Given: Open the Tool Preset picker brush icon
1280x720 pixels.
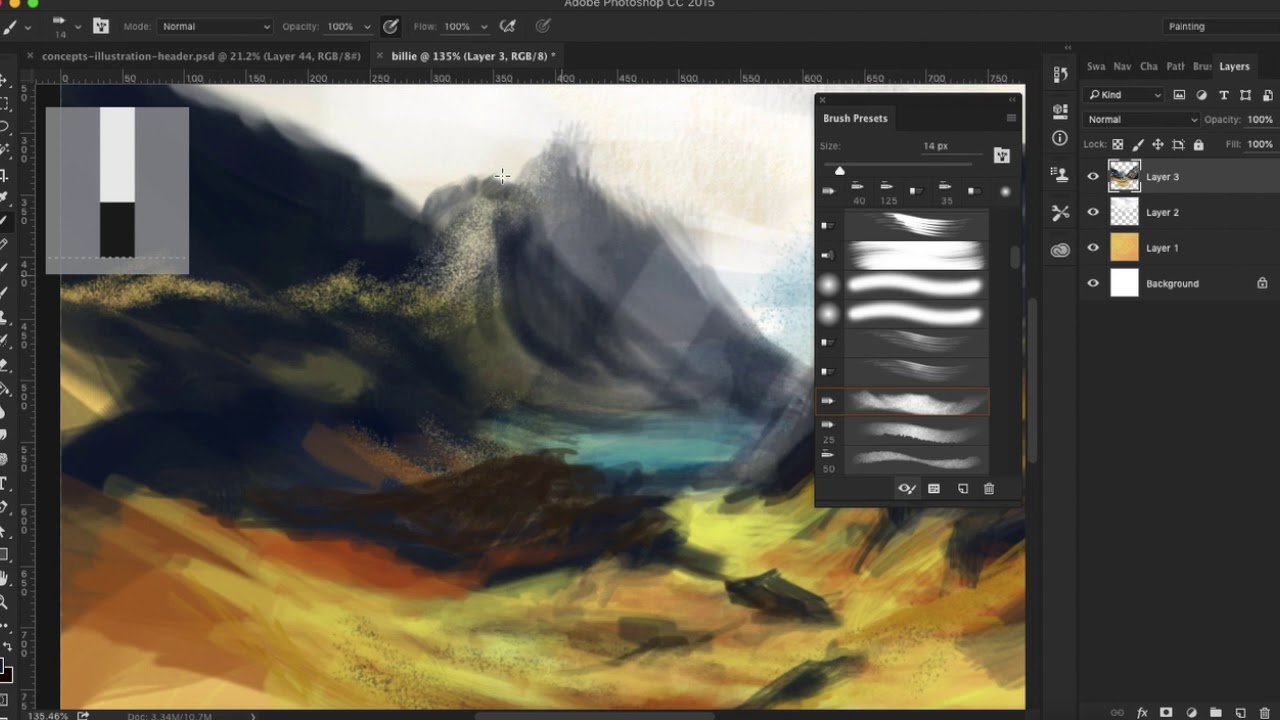Looking at the screenshot, I should point(11,27).
